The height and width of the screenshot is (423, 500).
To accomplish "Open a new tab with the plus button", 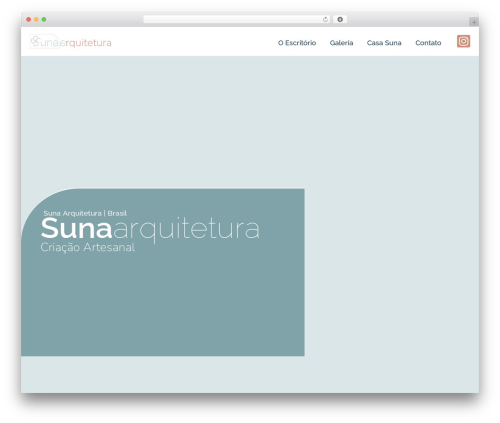I will 474,22.
